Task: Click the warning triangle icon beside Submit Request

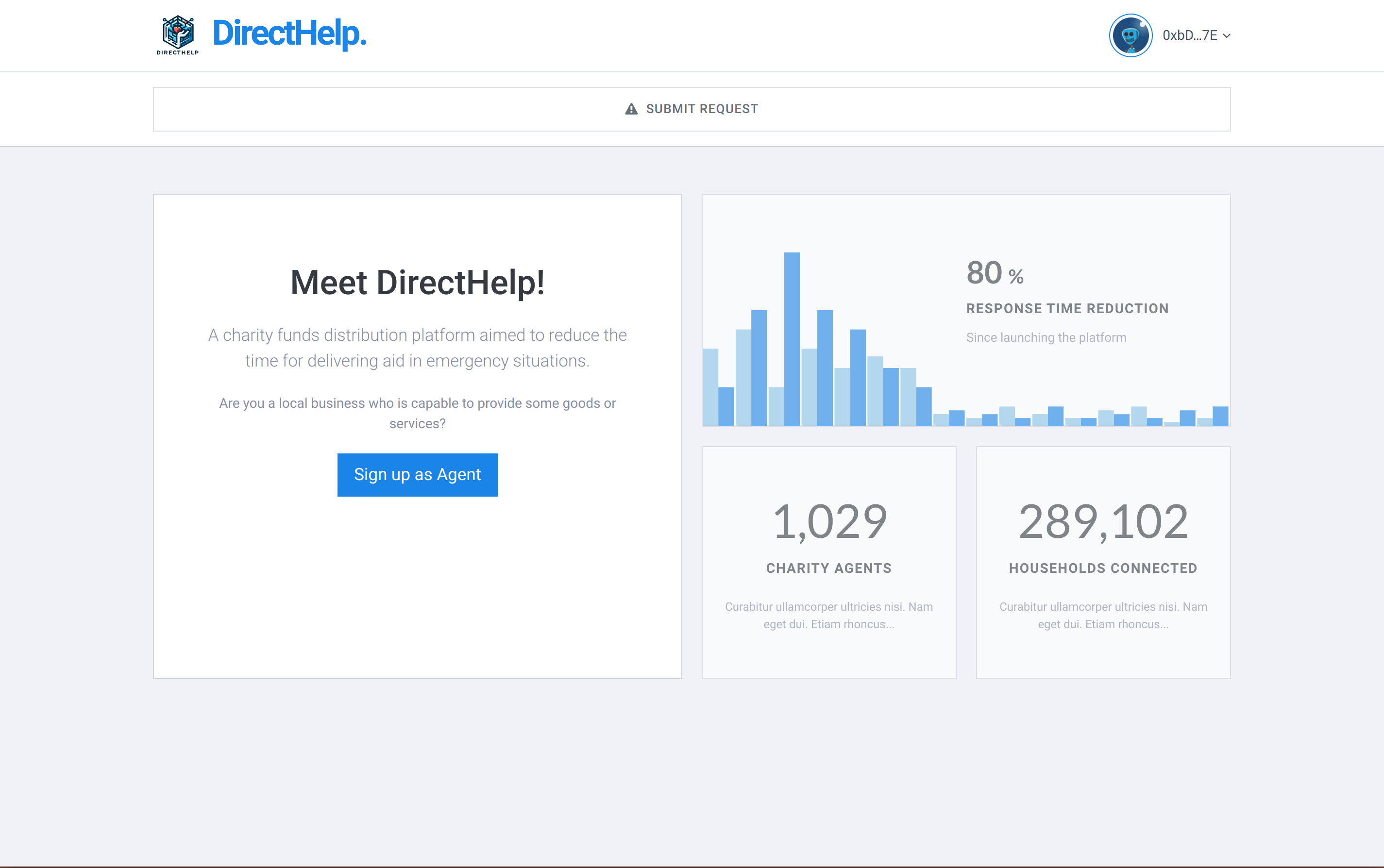Action: [x=631, y=109]
